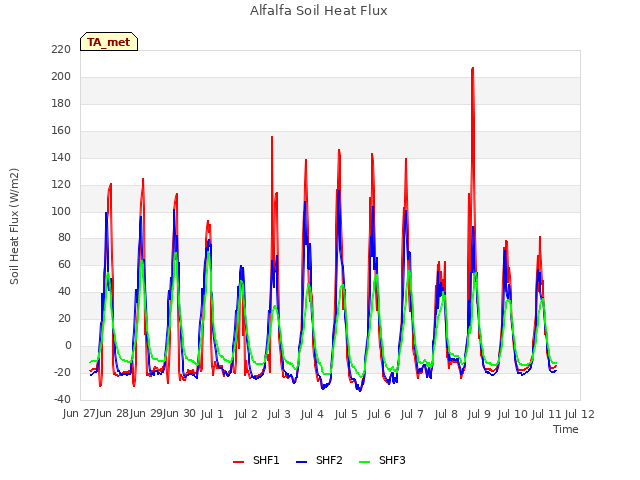This screenshot has width=640, height=480.
Task: Click the 140 y-axis tick label
Action: click(61, 157)
